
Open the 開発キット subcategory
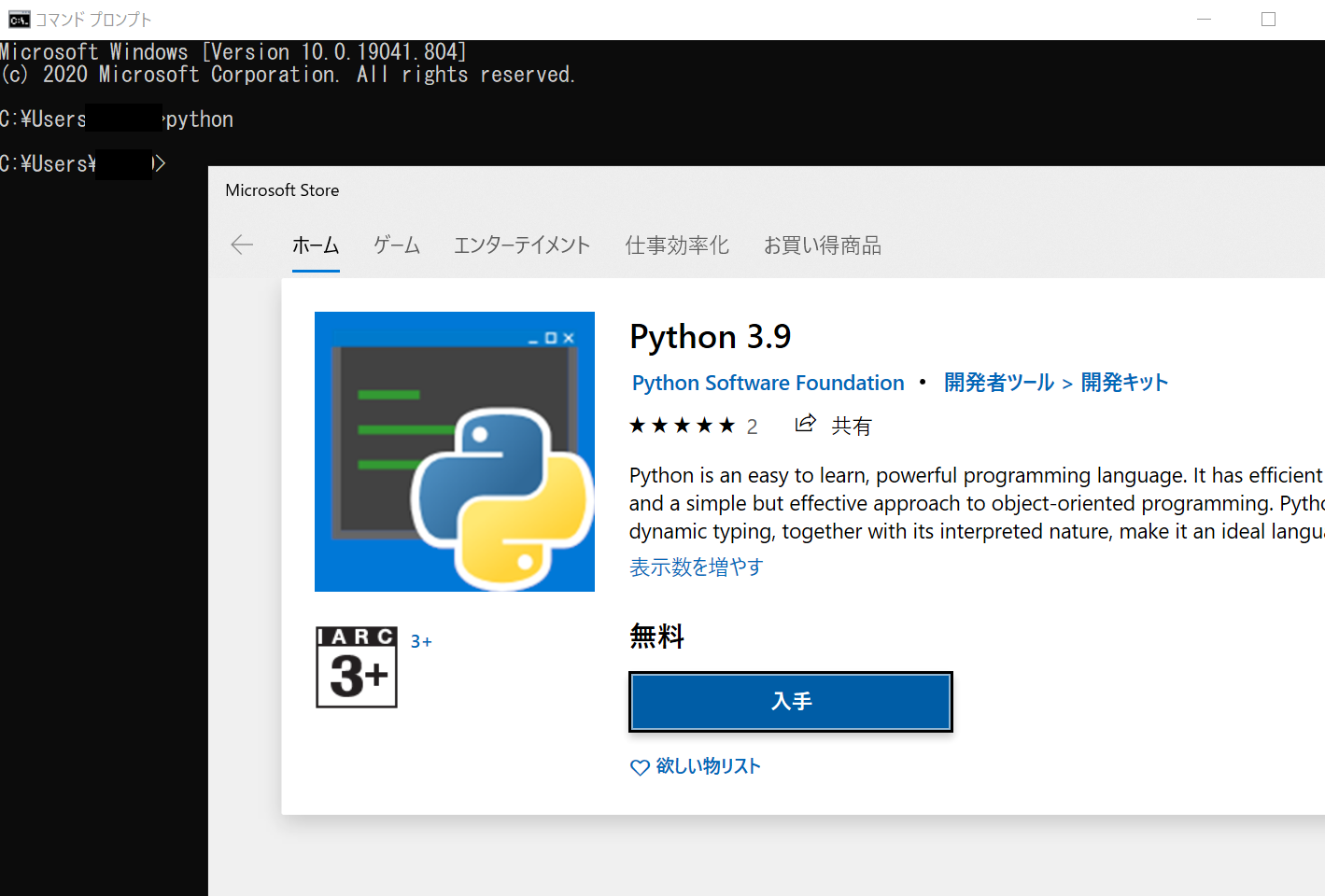click(1123, 382)
